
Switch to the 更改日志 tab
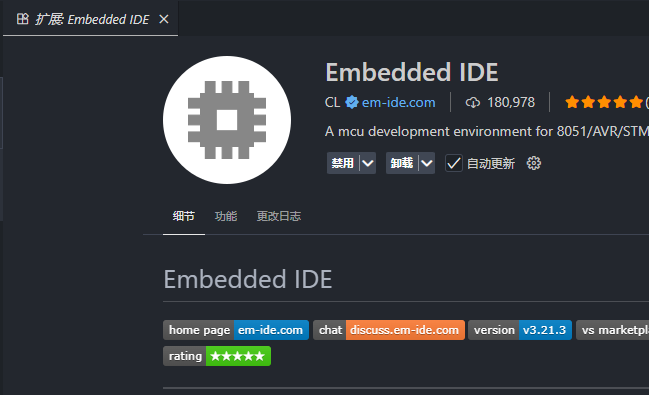[x=279, y=216]
